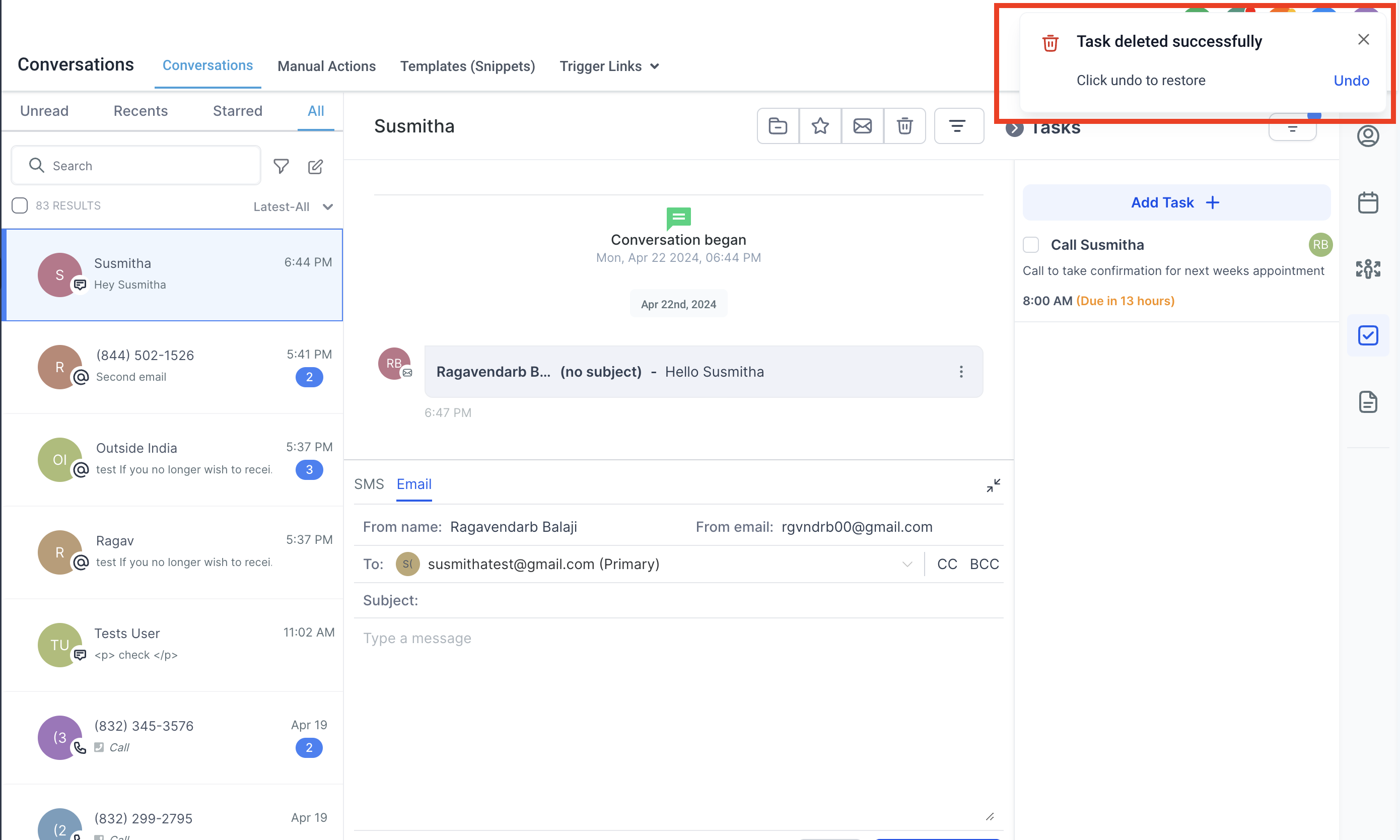Screen dimensions: 1400x840
Task: Switch composer to SMS tab
Action: pos(369,484)
